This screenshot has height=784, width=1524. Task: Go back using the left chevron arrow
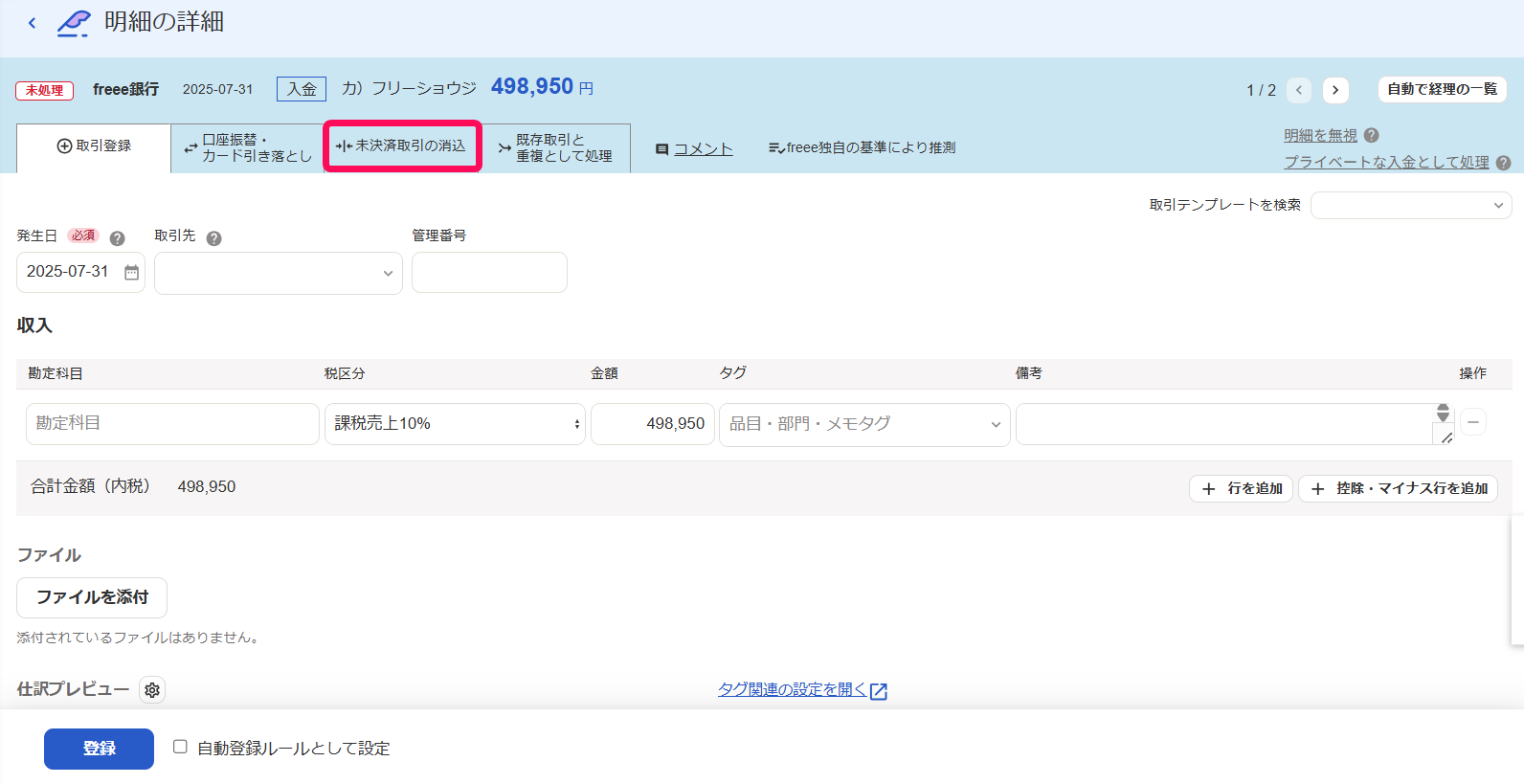[x=32, y=23]
